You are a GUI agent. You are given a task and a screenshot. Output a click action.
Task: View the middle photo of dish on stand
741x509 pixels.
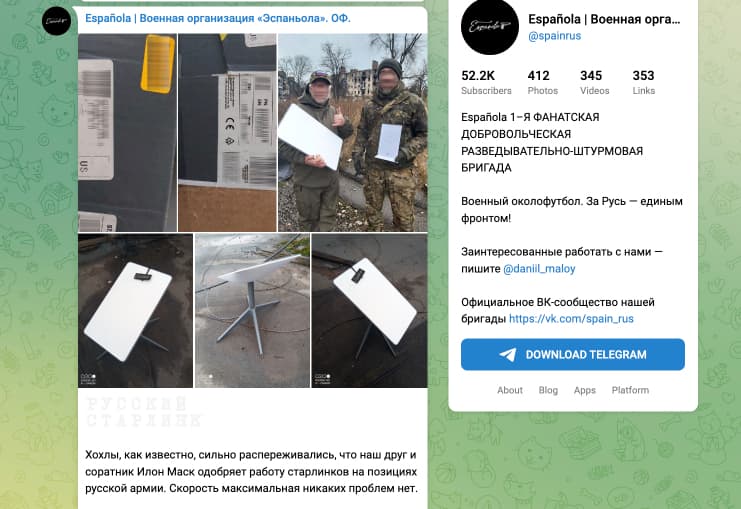coord(252,311)
